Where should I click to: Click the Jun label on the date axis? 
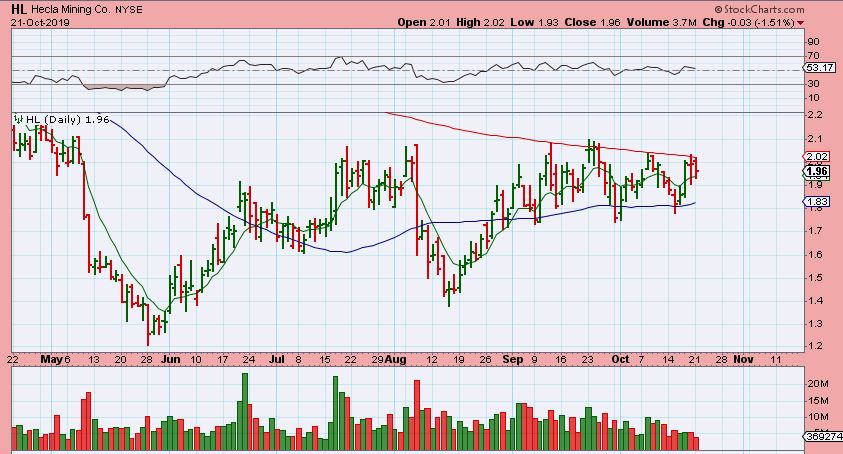pos(170,359)
